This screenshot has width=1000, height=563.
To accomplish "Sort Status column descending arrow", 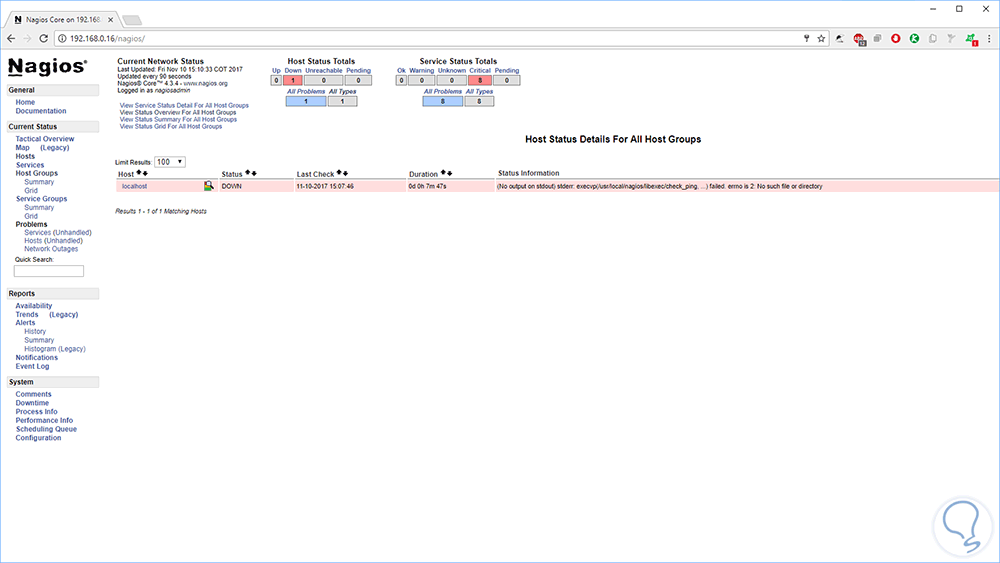I will coord(254,173).
